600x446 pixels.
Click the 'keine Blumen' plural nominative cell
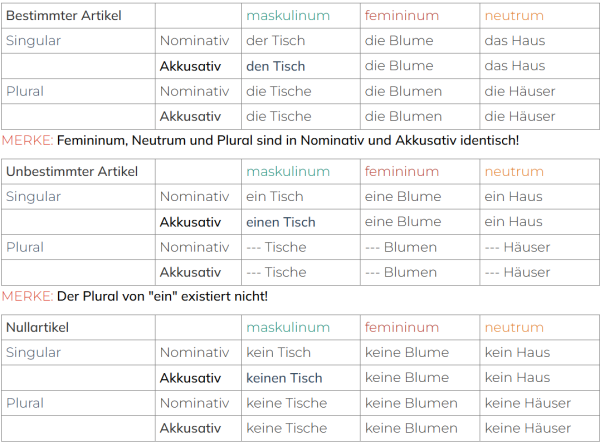click(420, 403)
